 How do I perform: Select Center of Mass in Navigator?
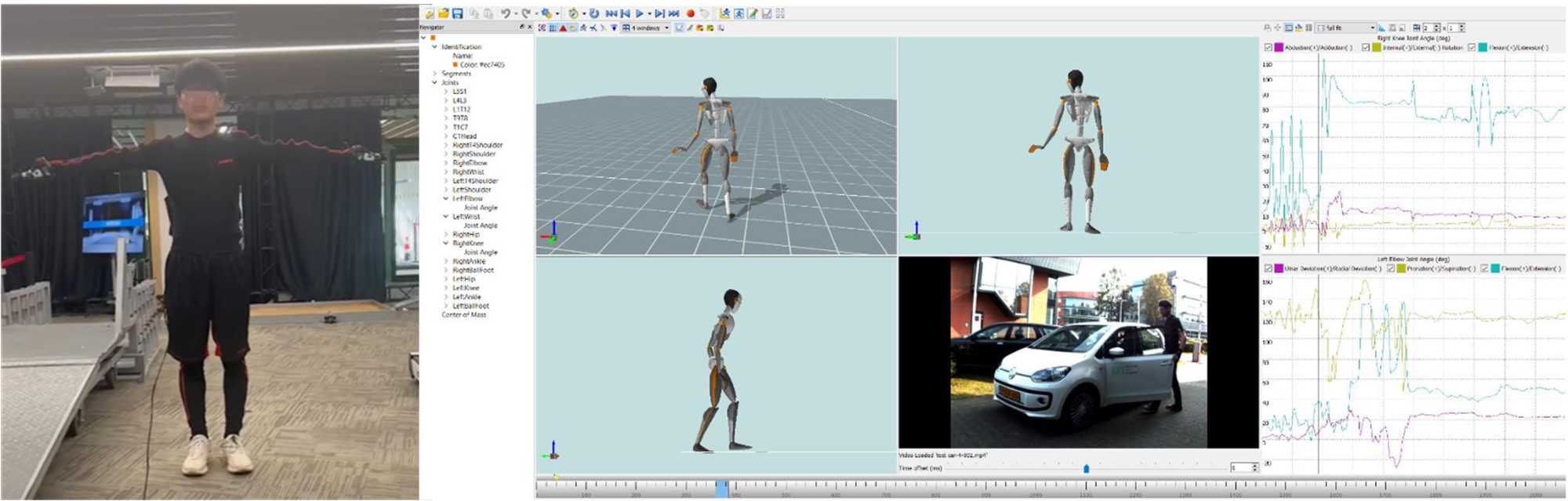[463, 315]
